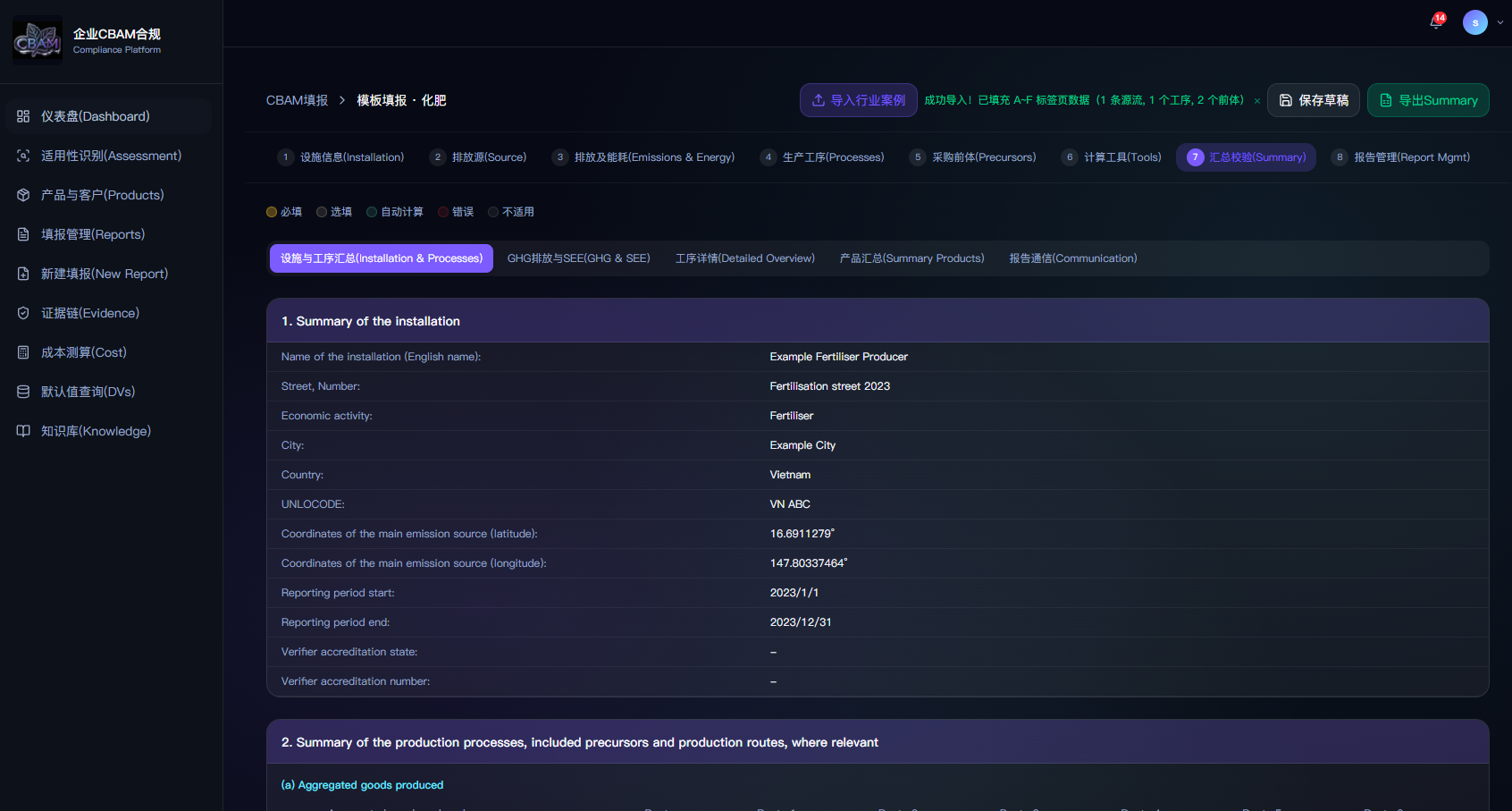Click upload icon on import industry case button
The image size is (1512, 811).
(x=818, y=100)
